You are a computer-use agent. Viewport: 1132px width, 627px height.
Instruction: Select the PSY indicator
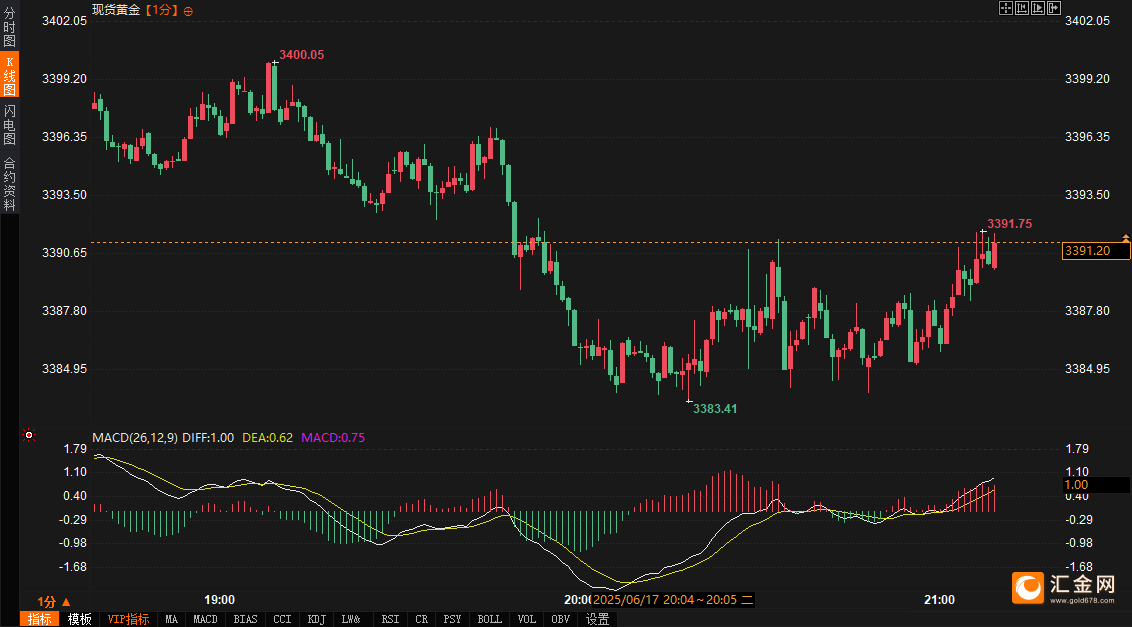coord(453,619)
